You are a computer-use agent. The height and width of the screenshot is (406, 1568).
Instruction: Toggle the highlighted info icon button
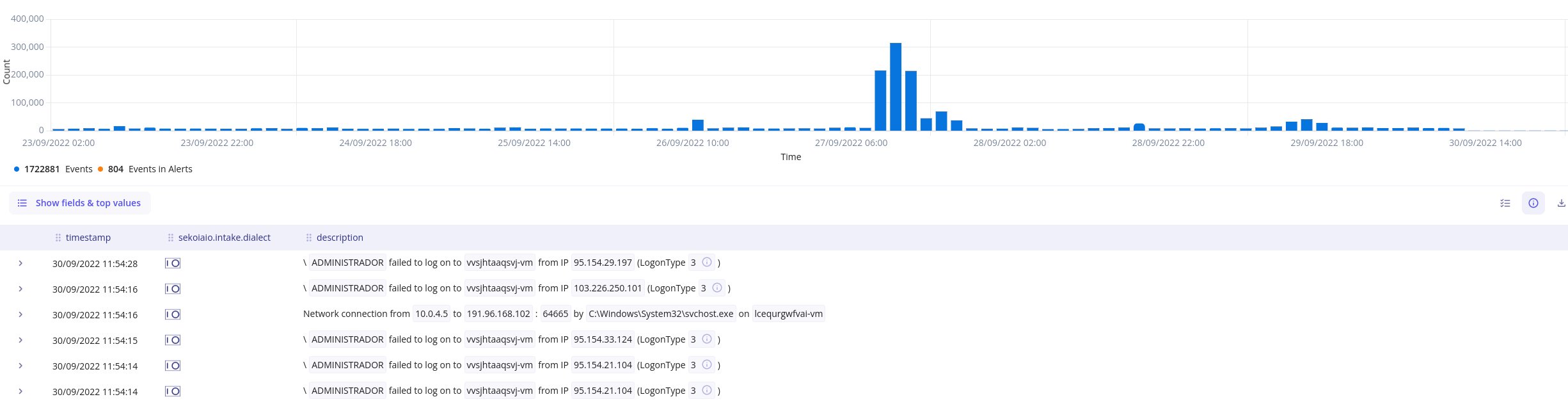point(1533,203)
